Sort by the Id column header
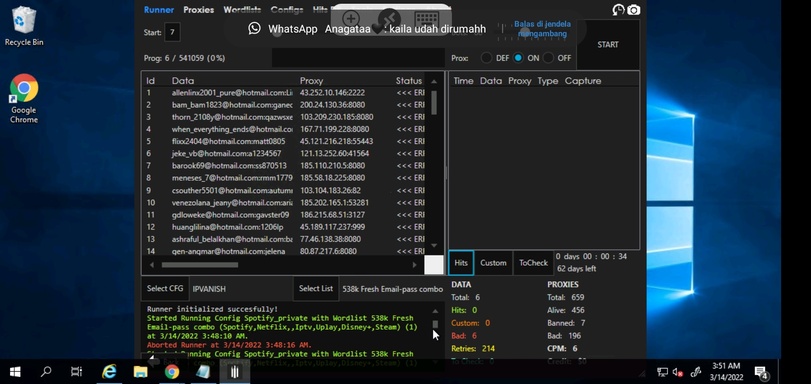 coord(151,81)
